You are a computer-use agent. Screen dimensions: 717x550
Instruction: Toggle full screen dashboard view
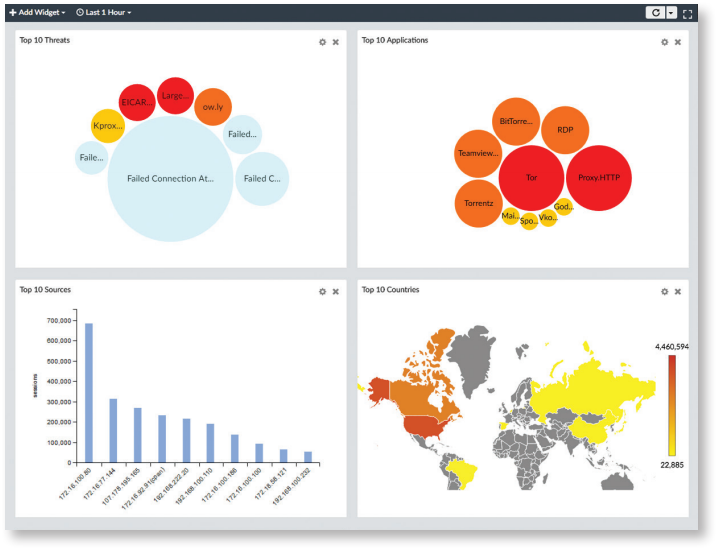click(688, 13)
